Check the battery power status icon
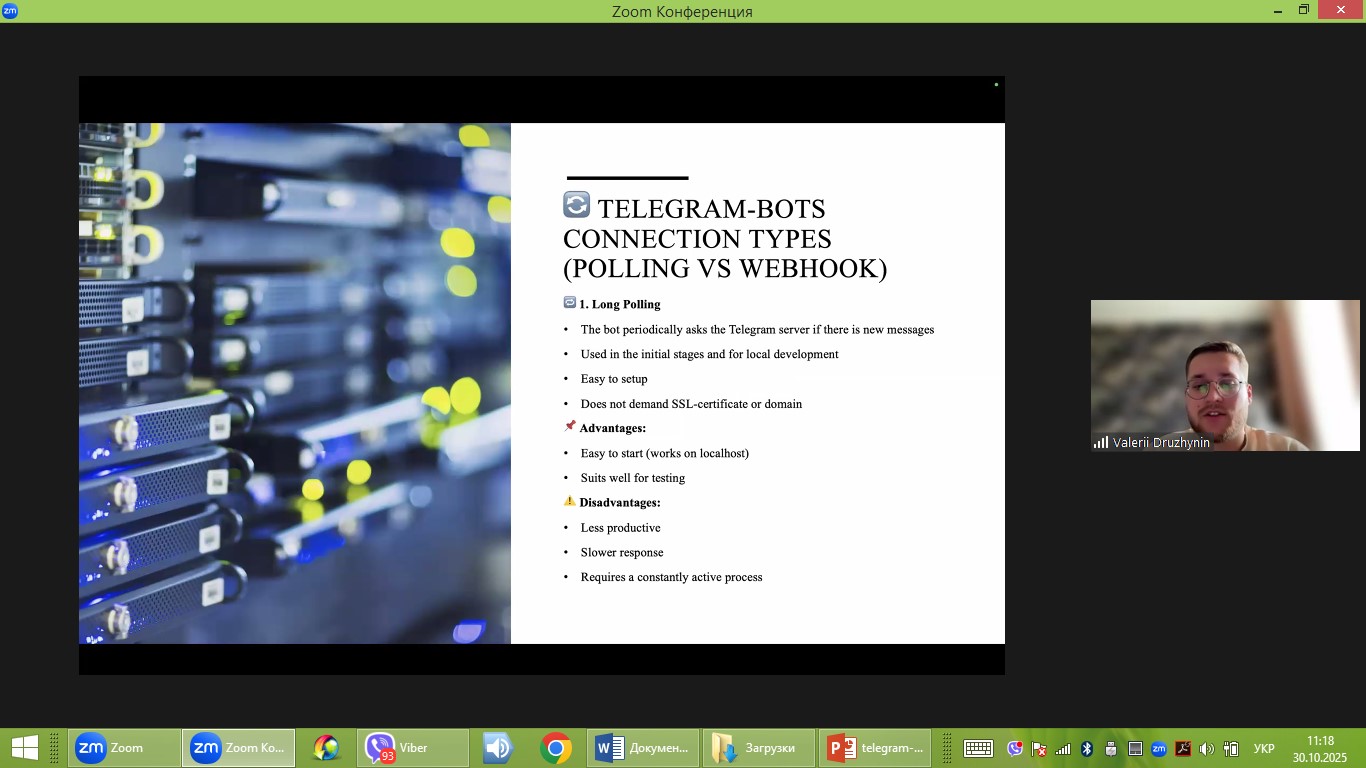Image resolution: width=1366 pixels, height=768 pixels. 1231,749
